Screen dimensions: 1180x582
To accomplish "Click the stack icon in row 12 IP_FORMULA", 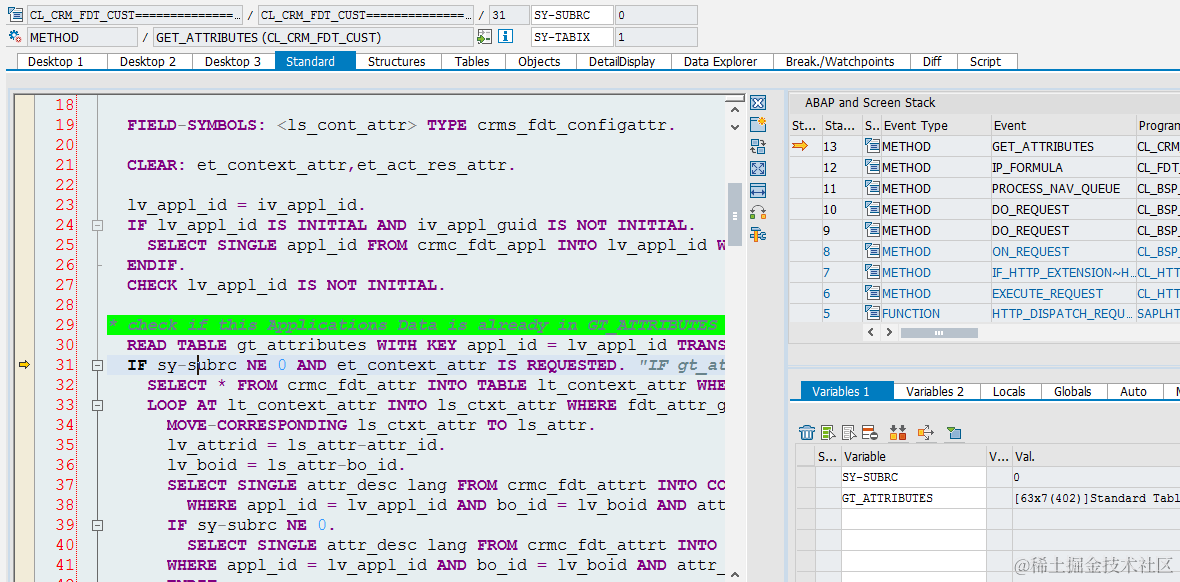I will [872, 167].
